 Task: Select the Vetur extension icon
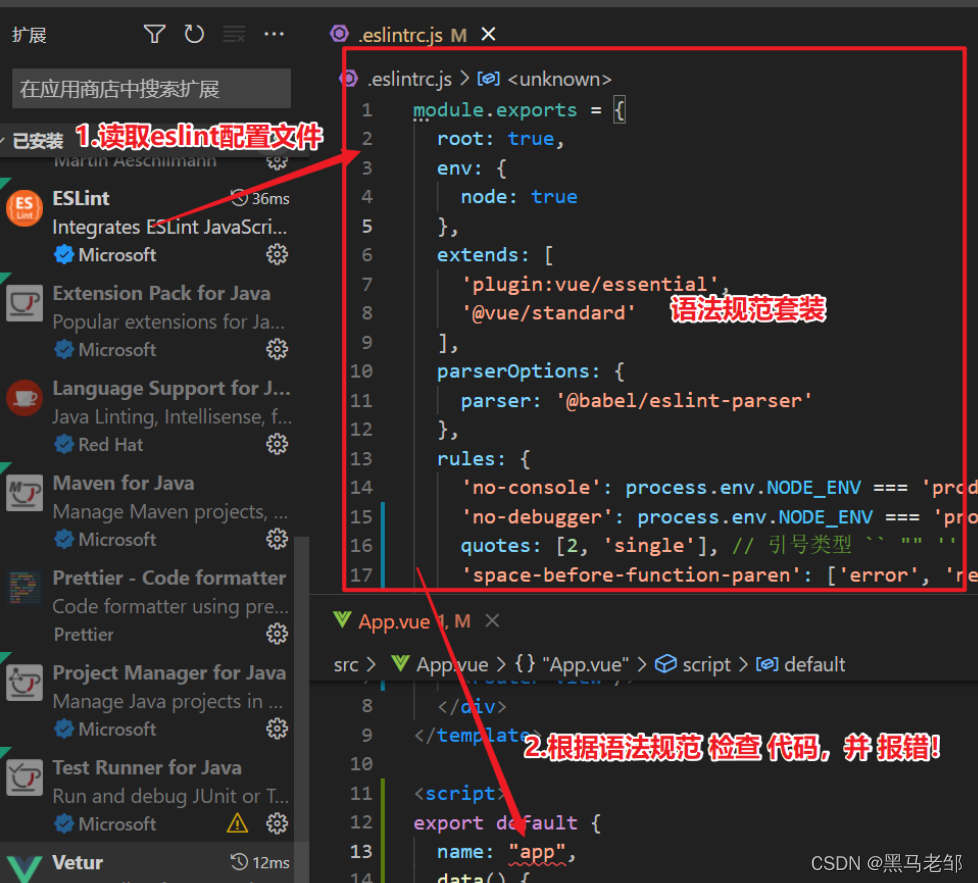click(x=24, y=869)
